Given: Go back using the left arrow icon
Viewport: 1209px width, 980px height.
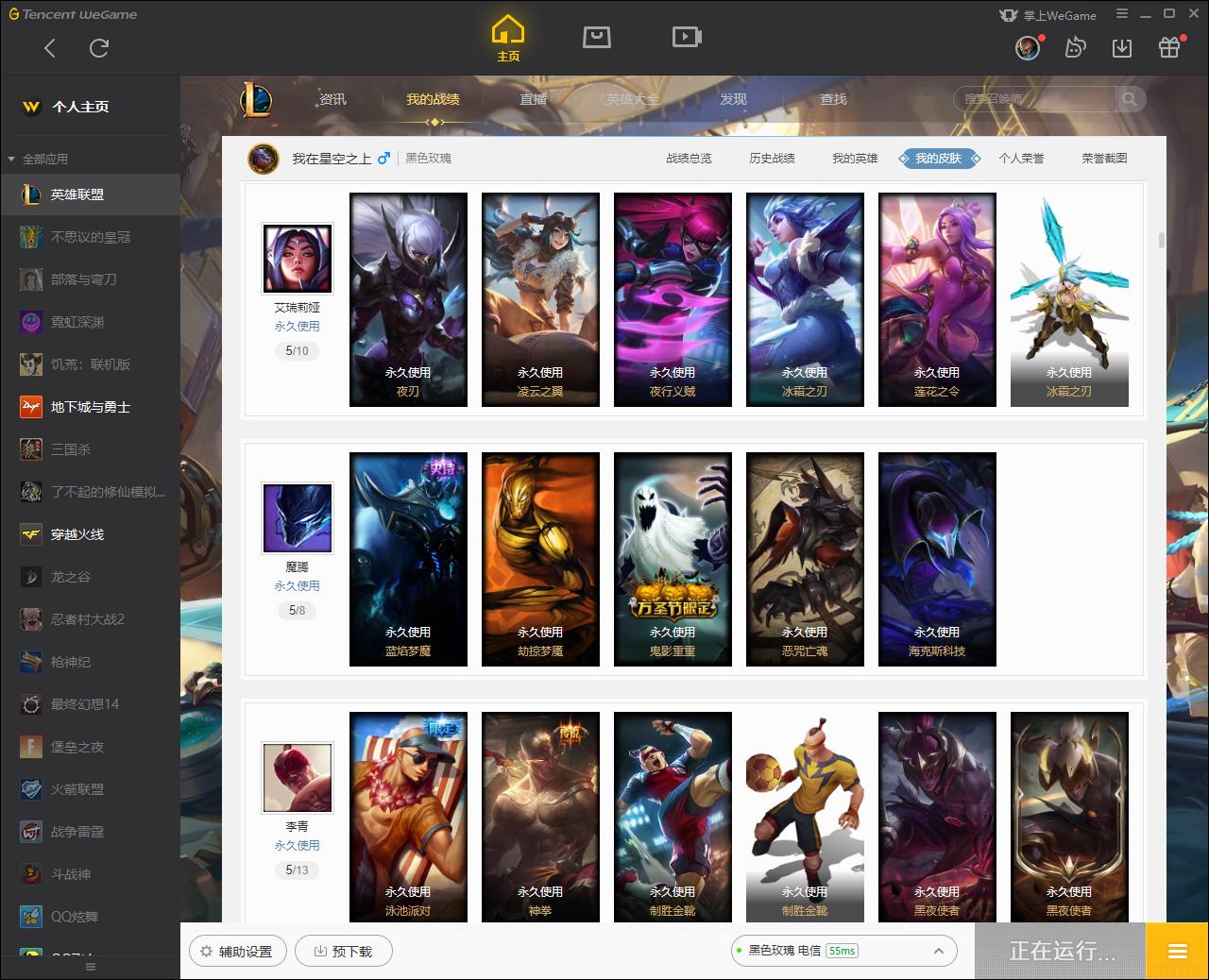Looking at the screenshot, I should 50,48.
